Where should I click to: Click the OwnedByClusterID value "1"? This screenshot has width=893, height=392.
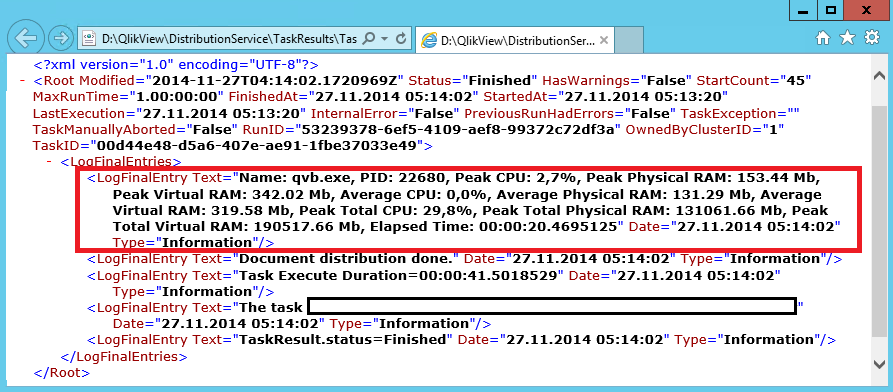tap(773, 129)
